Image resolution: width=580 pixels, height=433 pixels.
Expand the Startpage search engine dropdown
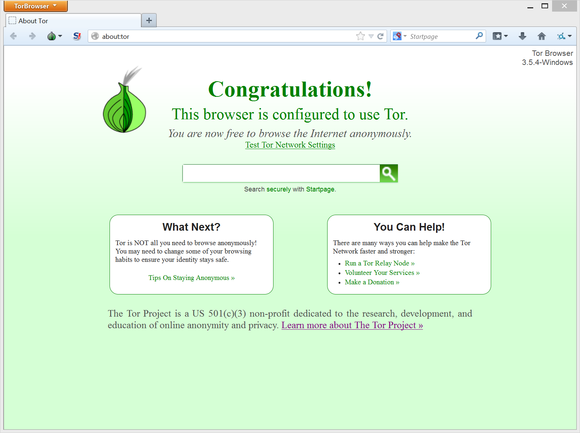399,36
